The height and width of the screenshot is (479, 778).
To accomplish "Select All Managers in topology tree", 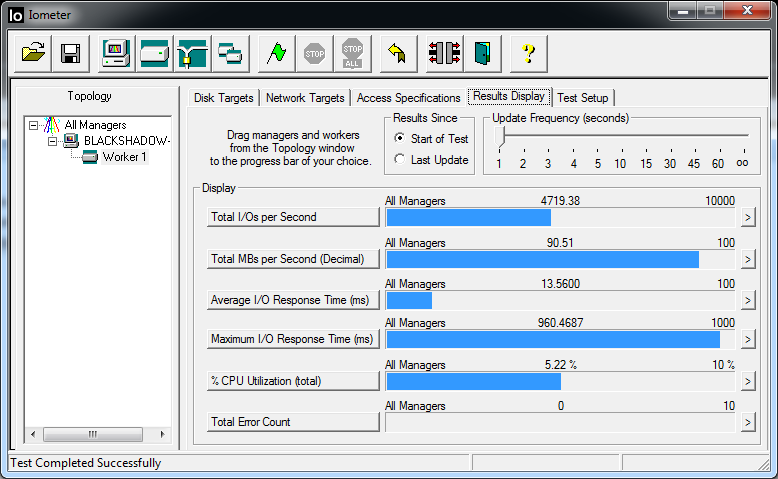I will pos(95,125).
